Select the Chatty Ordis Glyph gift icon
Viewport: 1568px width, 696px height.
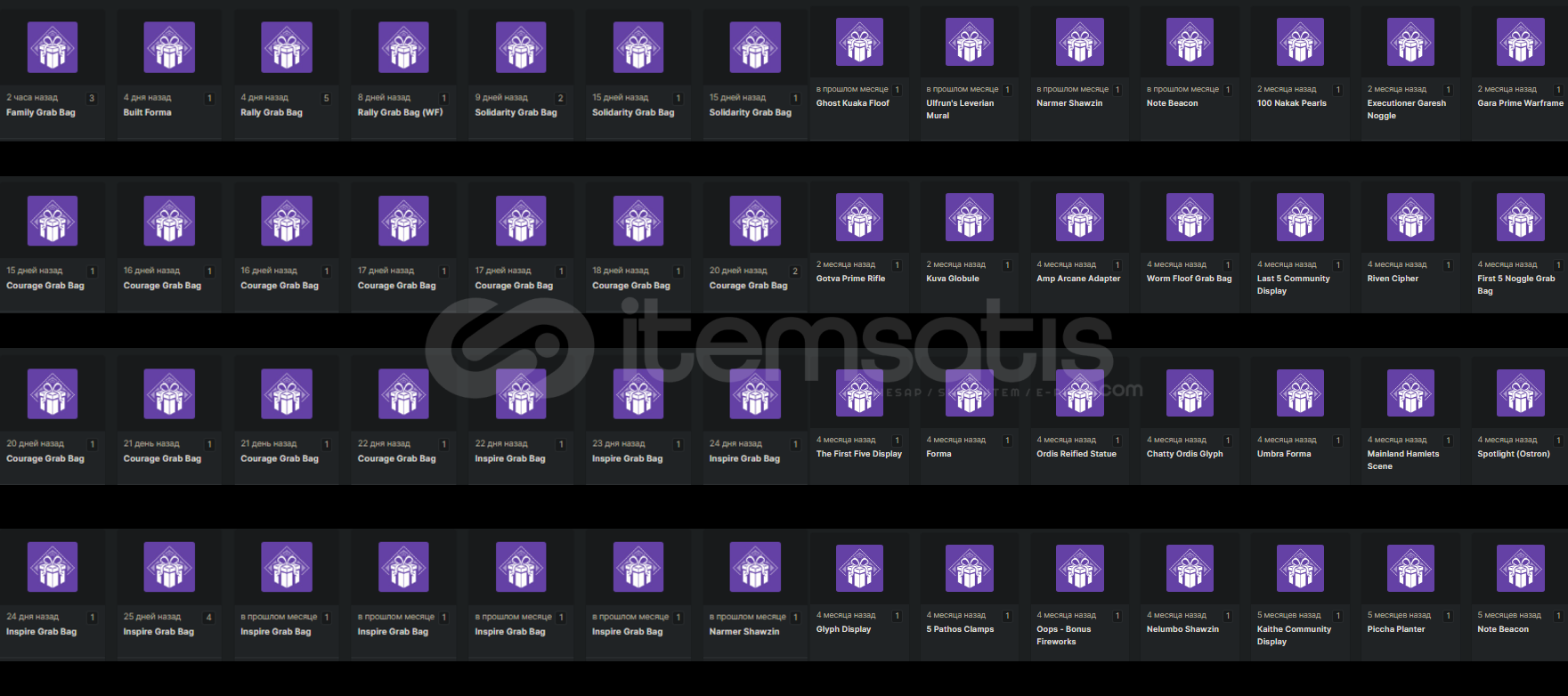point(1190,393)
